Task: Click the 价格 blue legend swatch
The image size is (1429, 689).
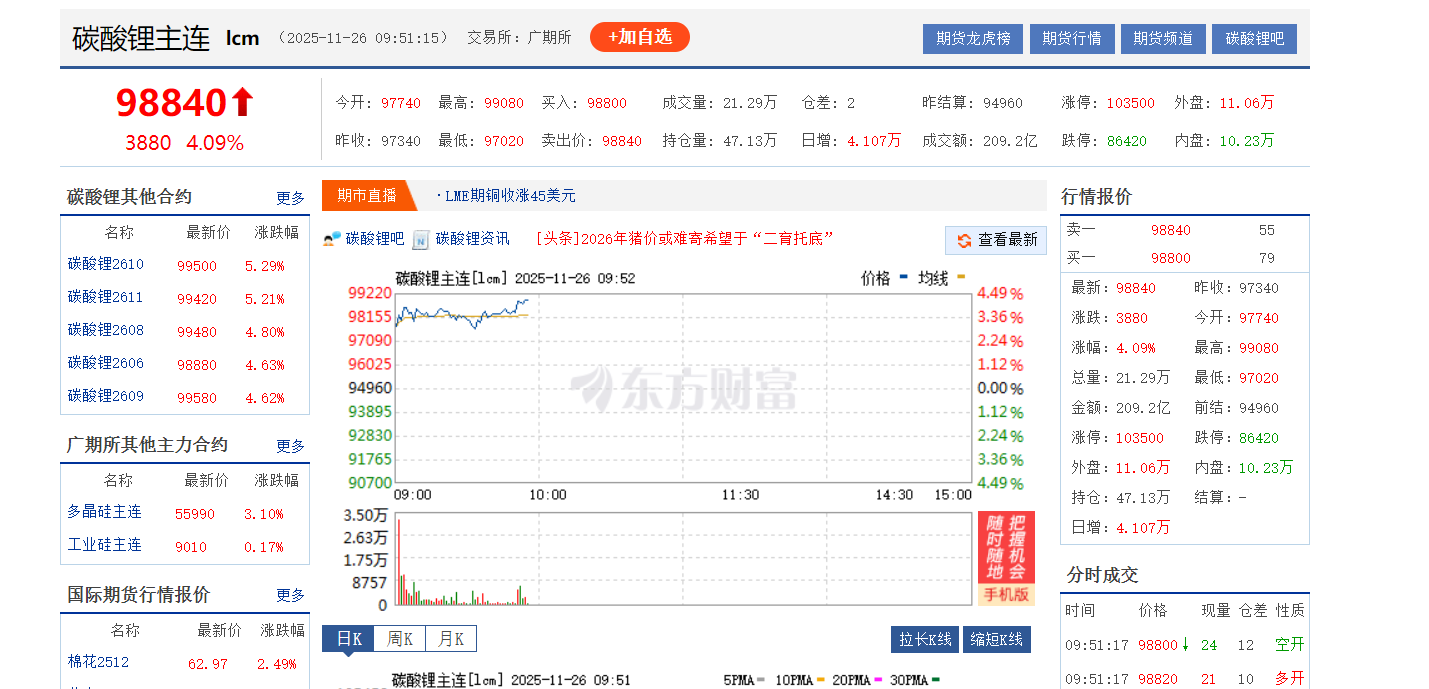Action: coord(904,275)
